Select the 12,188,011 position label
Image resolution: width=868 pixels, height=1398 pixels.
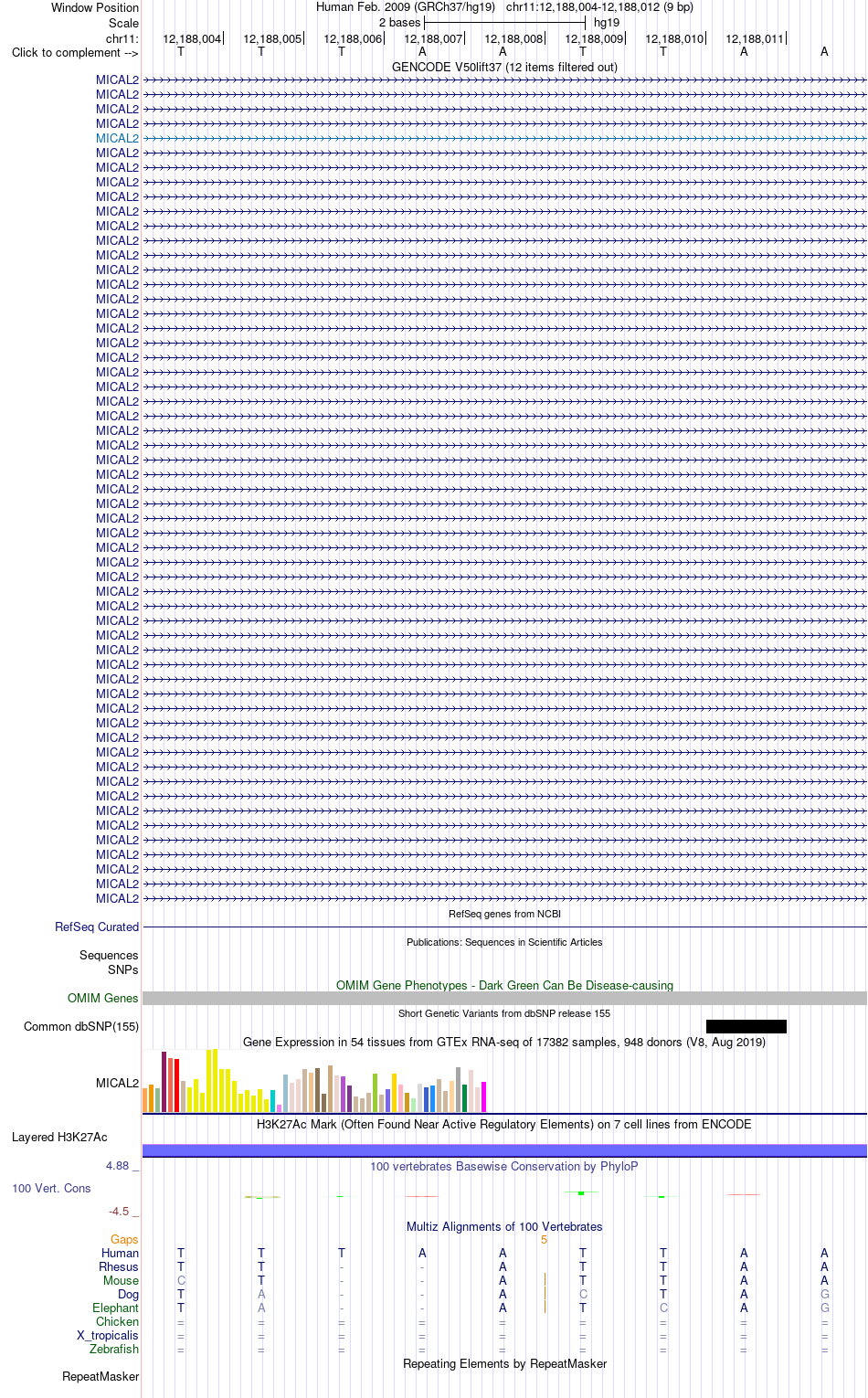[x=755, y=38]
